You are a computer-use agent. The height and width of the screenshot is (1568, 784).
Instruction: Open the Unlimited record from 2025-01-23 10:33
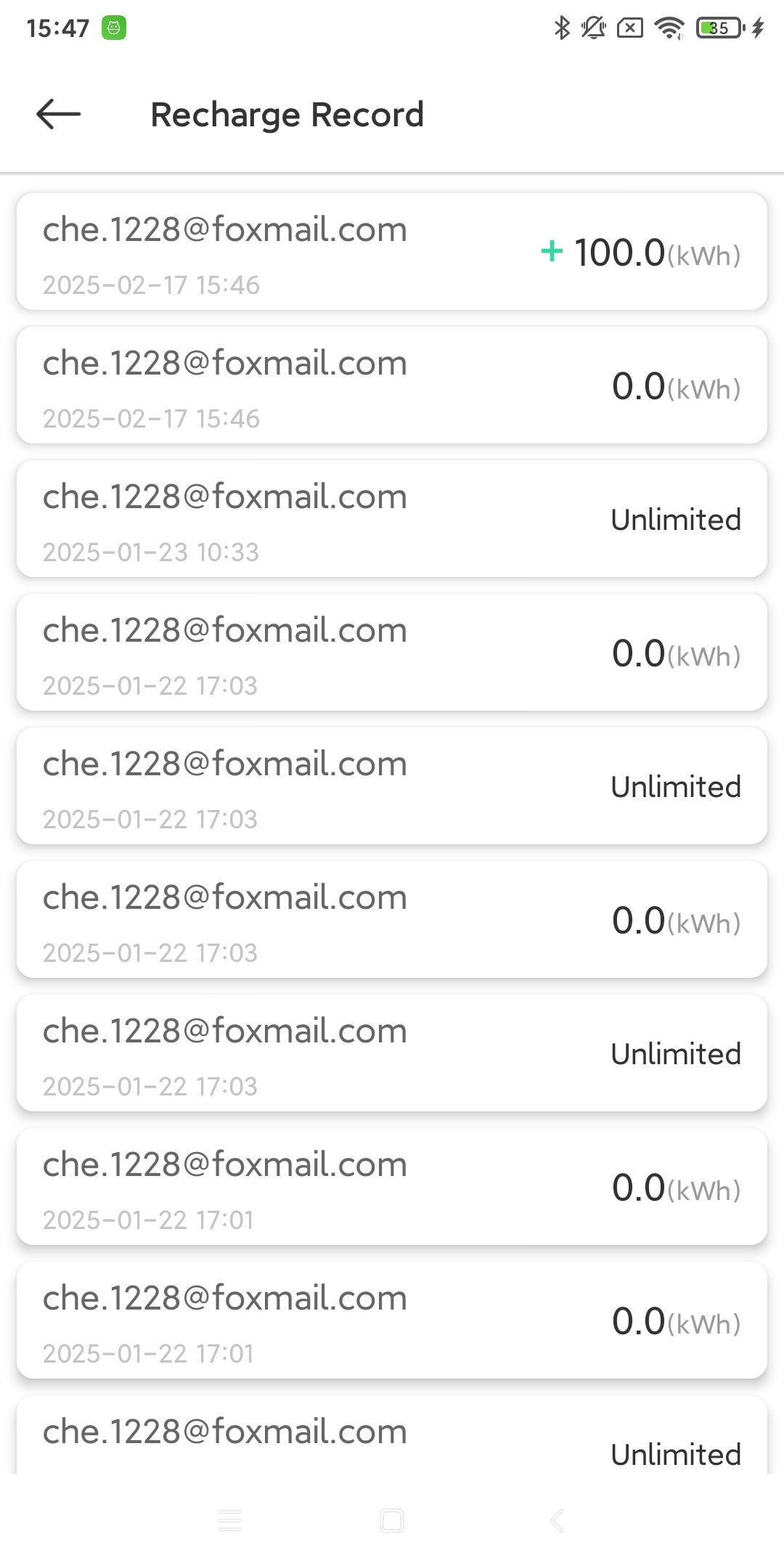point(392,519)
